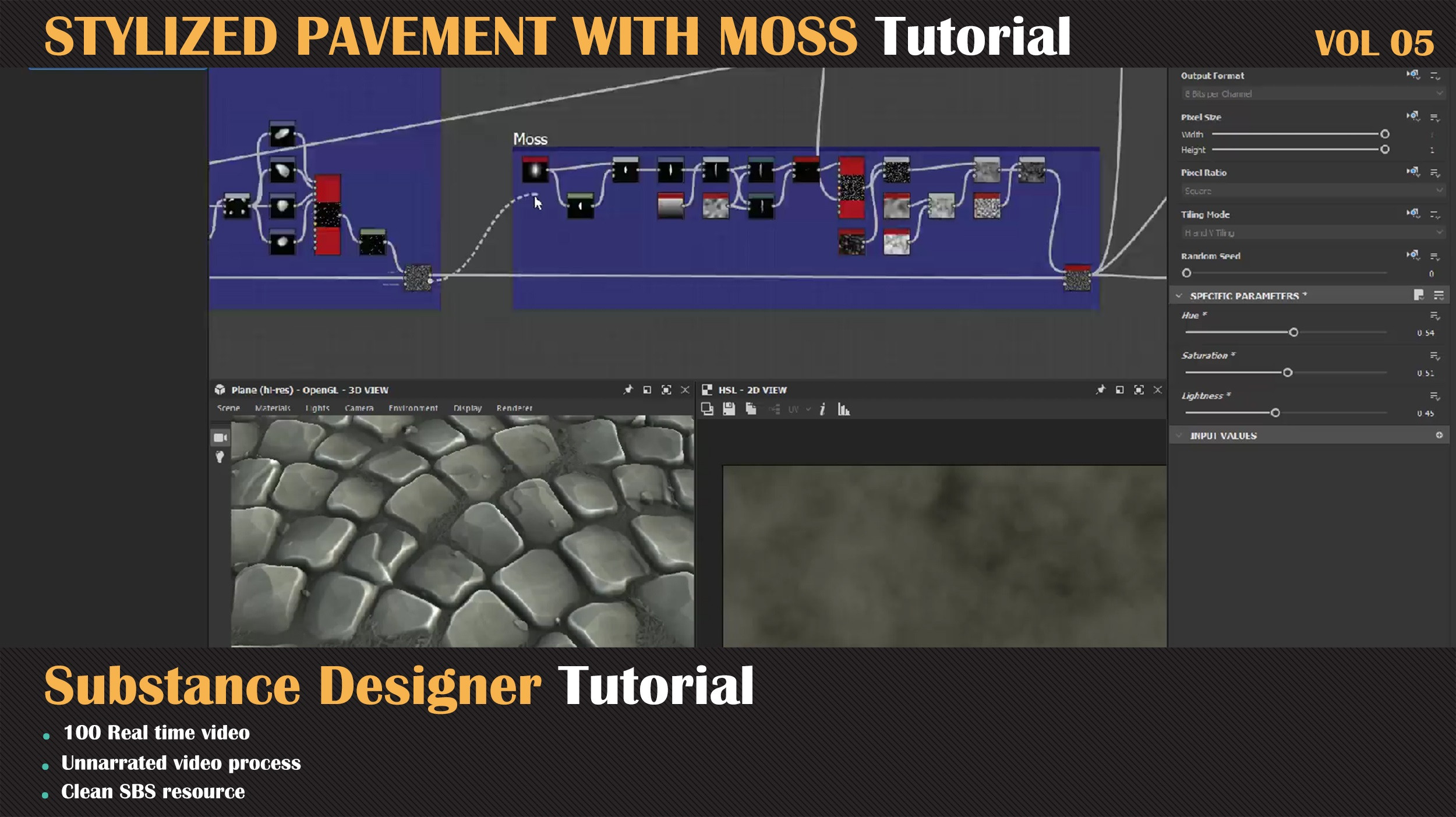Pin the HSL 2D view panel

[1100, 390]
